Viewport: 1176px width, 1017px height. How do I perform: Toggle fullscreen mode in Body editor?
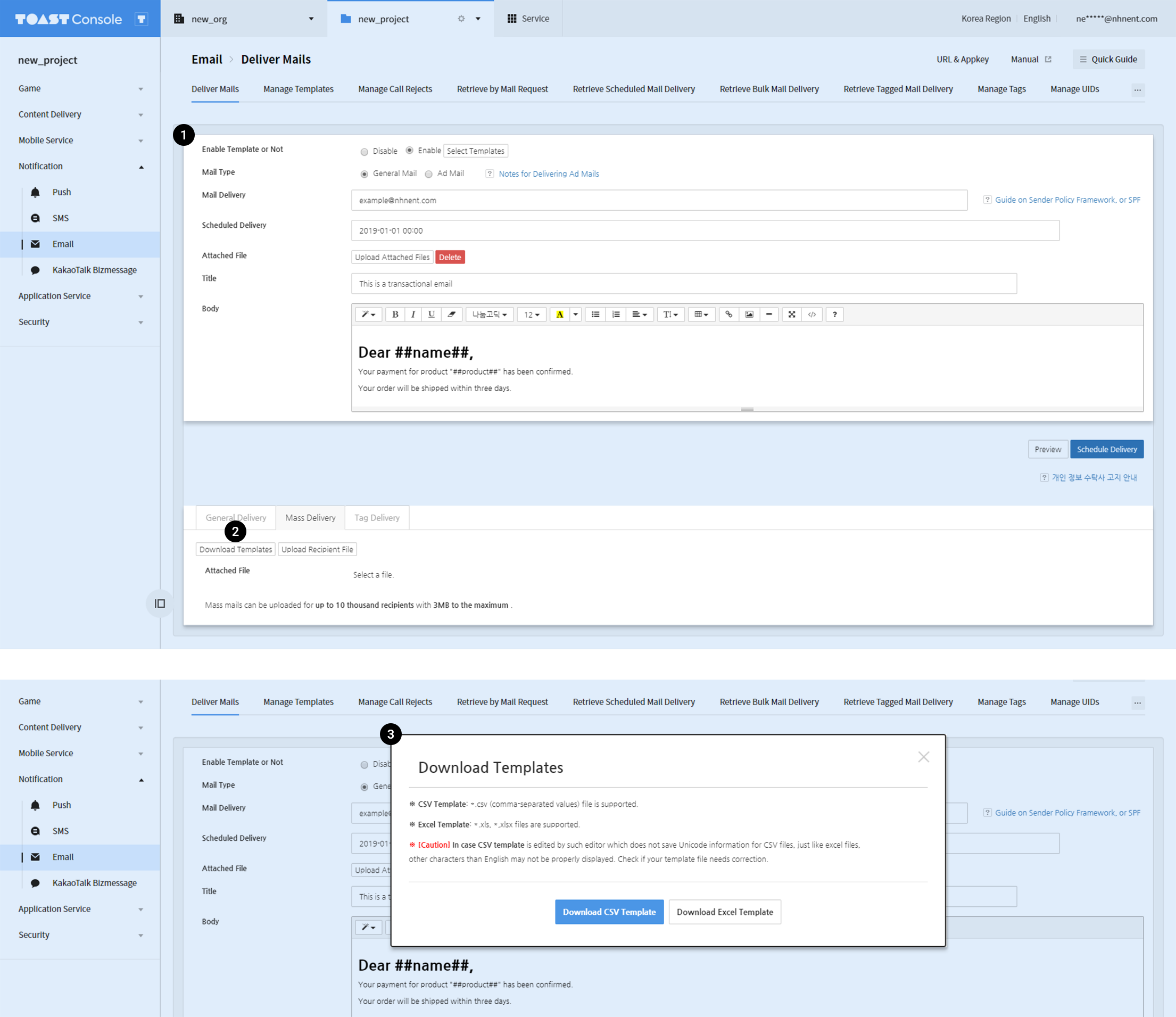pyautogui.click(x=792, y=315)
